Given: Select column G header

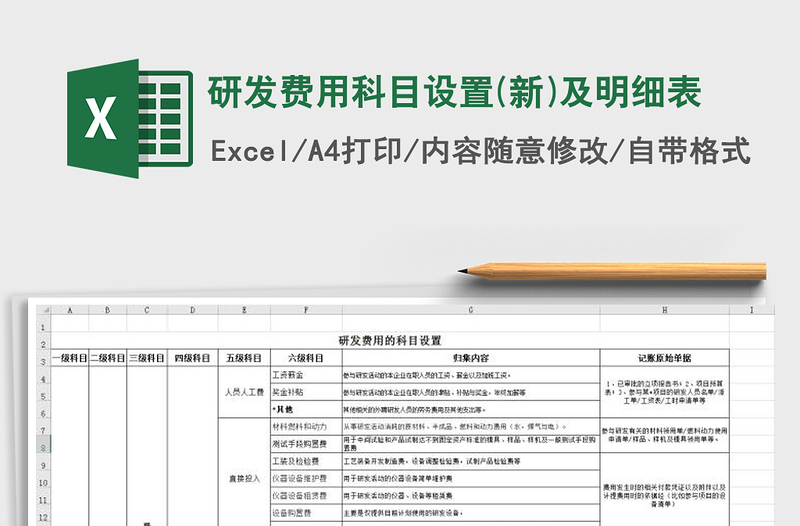Looking at the screenshot, I should (471, 310).
